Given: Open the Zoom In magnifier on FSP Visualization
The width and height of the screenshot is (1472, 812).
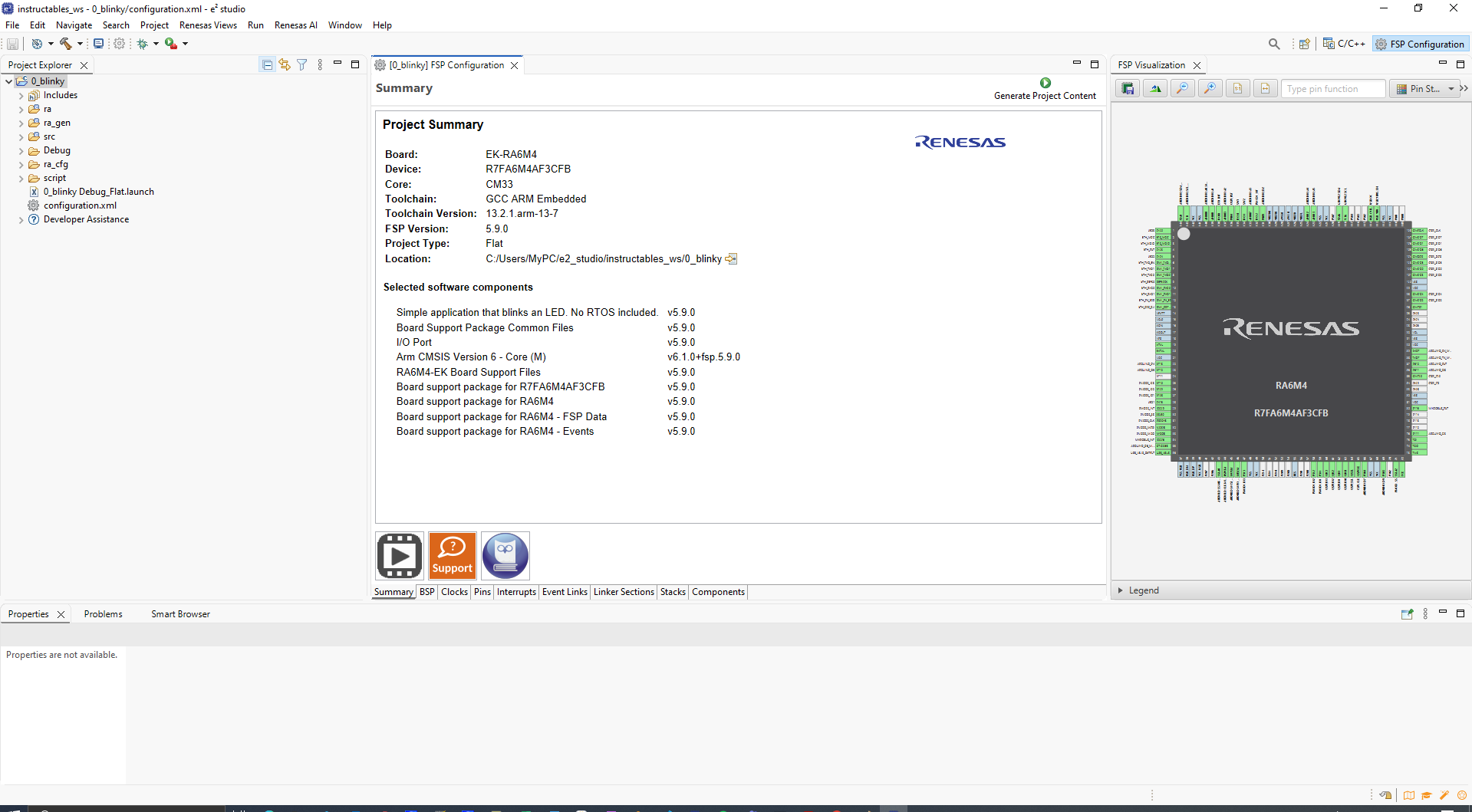Looking at the screenshot, I should [x=1210, y=88].
